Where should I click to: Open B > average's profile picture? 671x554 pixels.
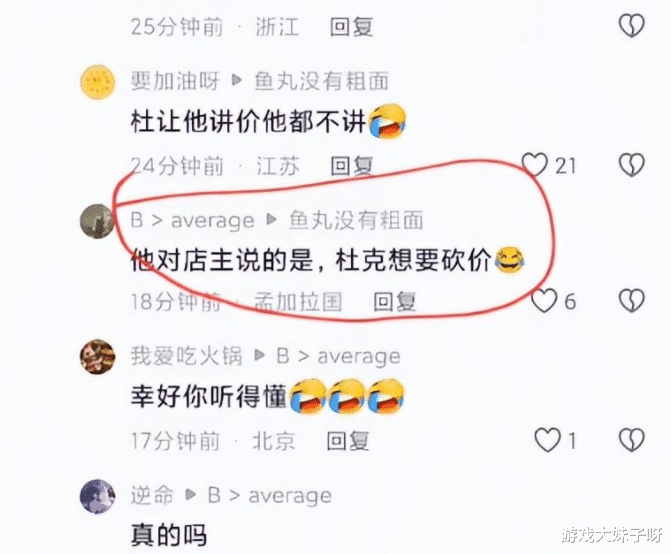97,221
